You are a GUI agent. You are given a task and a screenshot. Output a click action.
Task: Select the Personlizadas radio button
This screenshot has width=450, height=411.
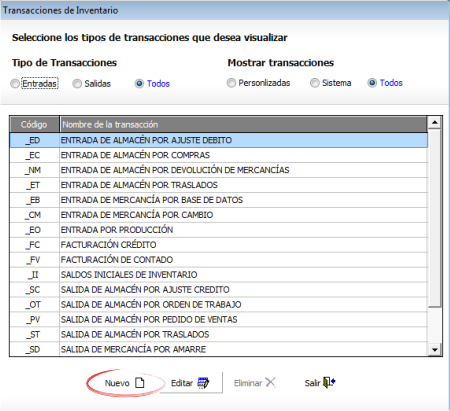coord(231,83)
